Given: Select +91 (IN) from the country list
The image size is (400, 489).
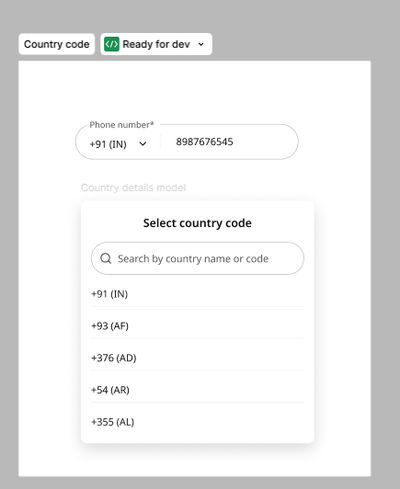Looking at the screenshot, I should pos(197,294).
